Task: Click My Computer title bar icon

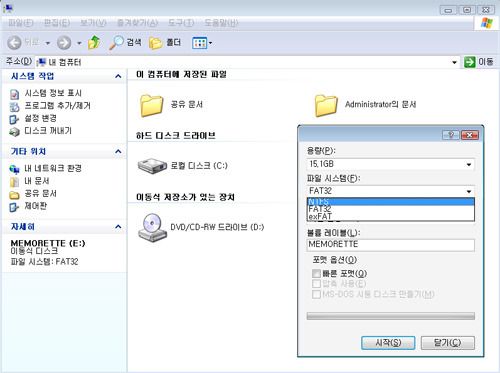Action: [x=8, y=8]
